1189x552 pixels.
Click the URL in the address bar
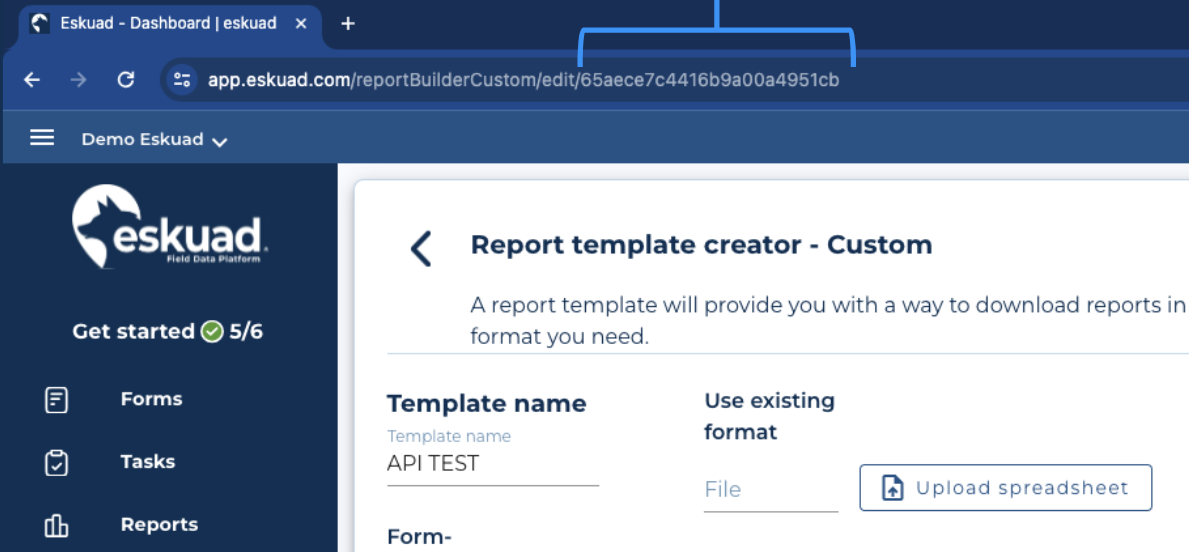tap(524, 80)
